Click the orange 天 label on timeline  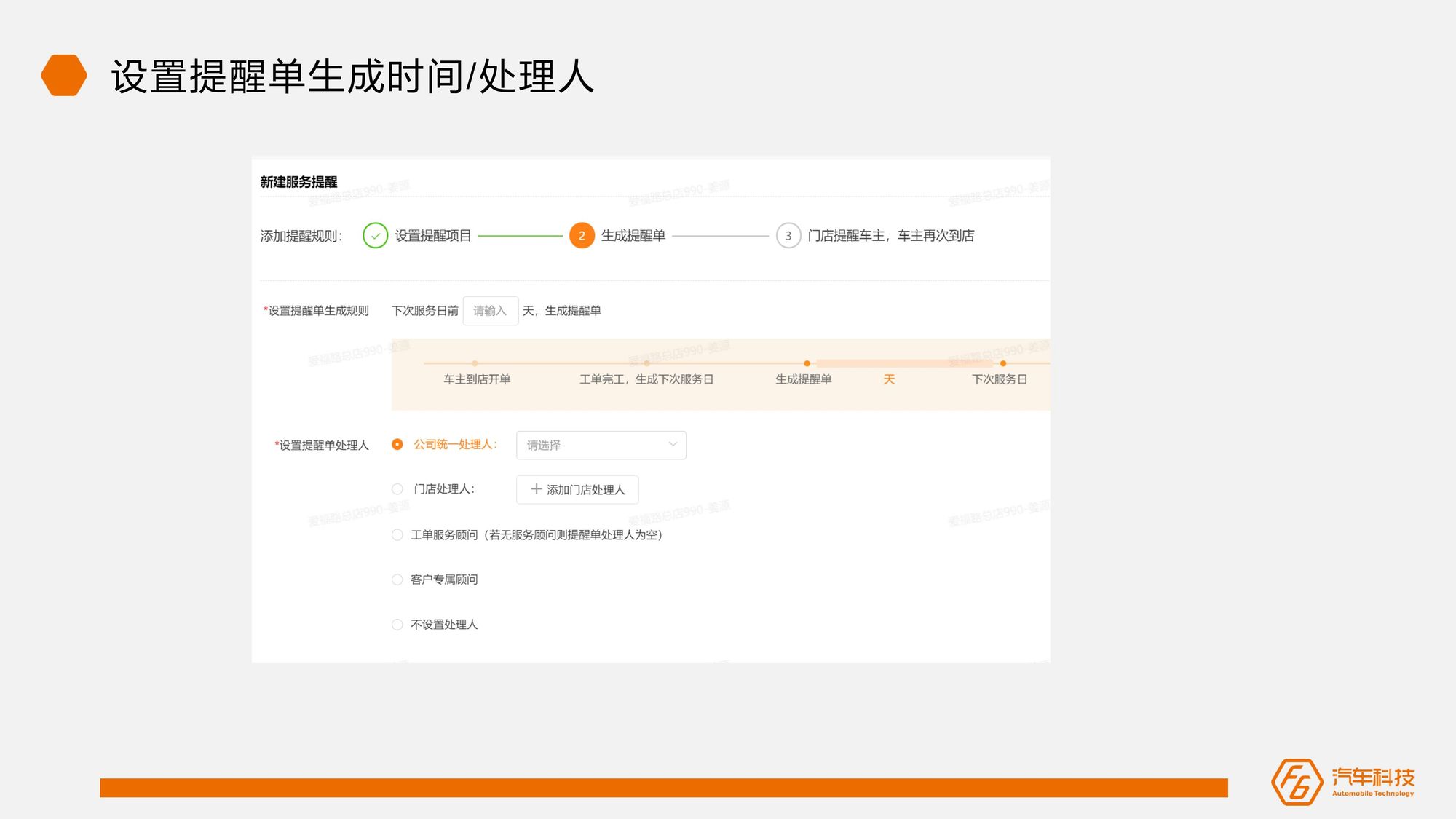[889, 379]
